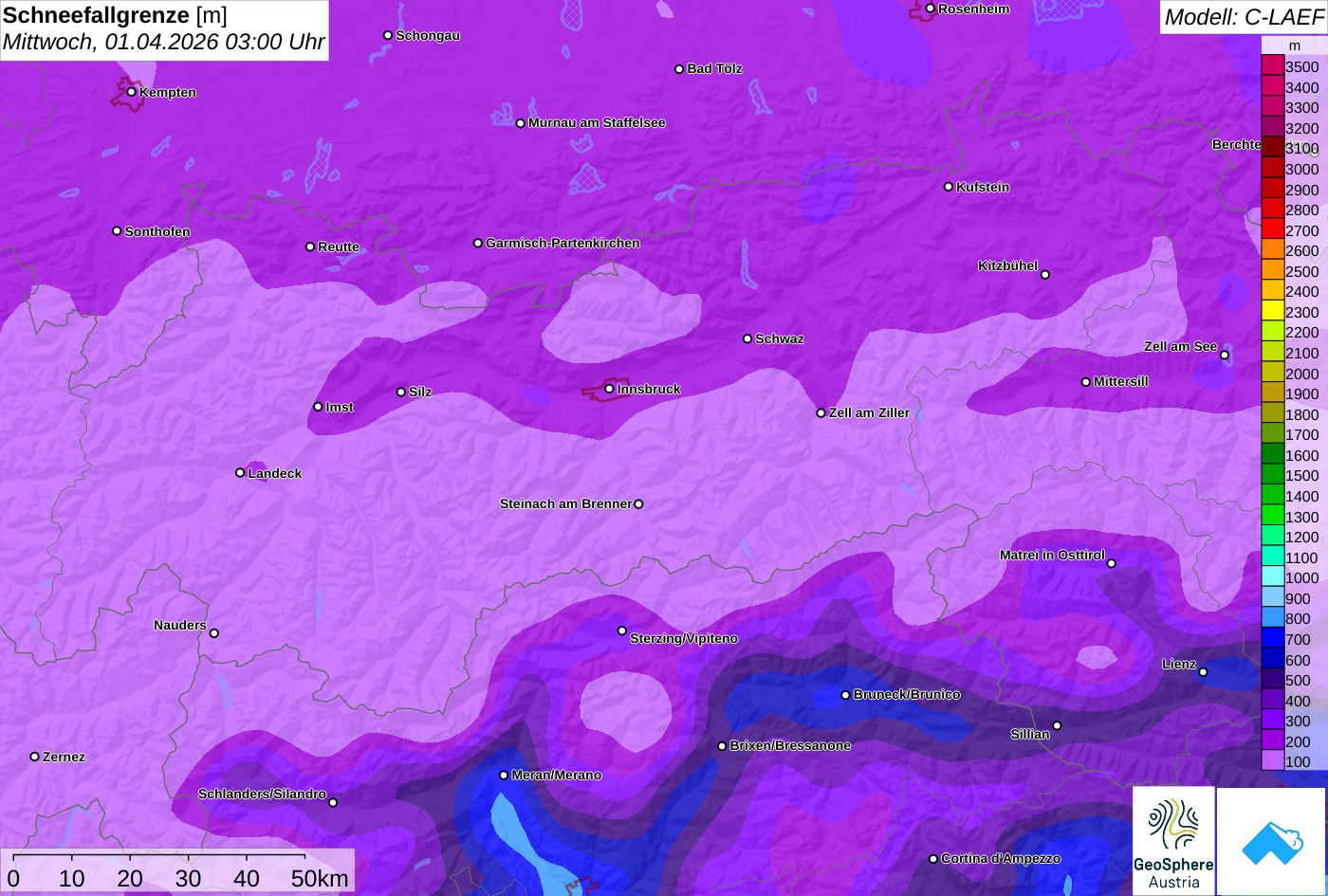Click the Zell am See marker

click(x=1225, y=356)
